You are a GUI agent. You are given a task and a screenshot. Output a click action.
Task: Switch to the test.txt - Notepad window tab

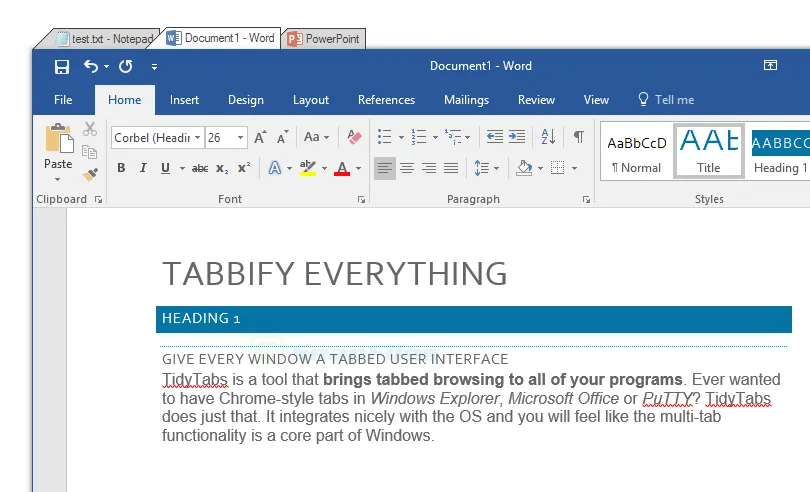pyautogui.click(x=104, y=39)
